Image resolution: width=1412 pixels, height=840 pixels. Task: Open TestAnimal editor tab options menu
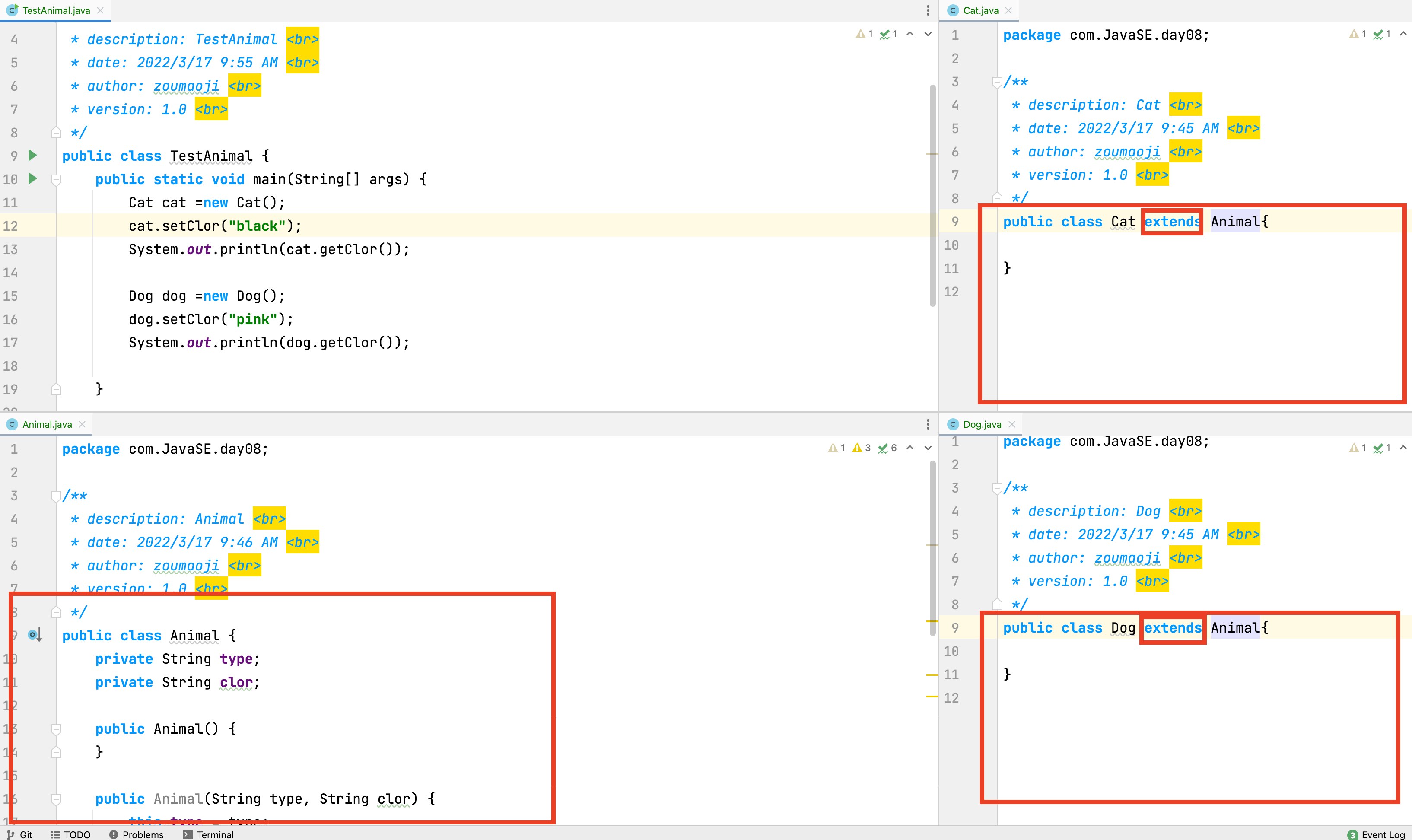pos(928,10)
